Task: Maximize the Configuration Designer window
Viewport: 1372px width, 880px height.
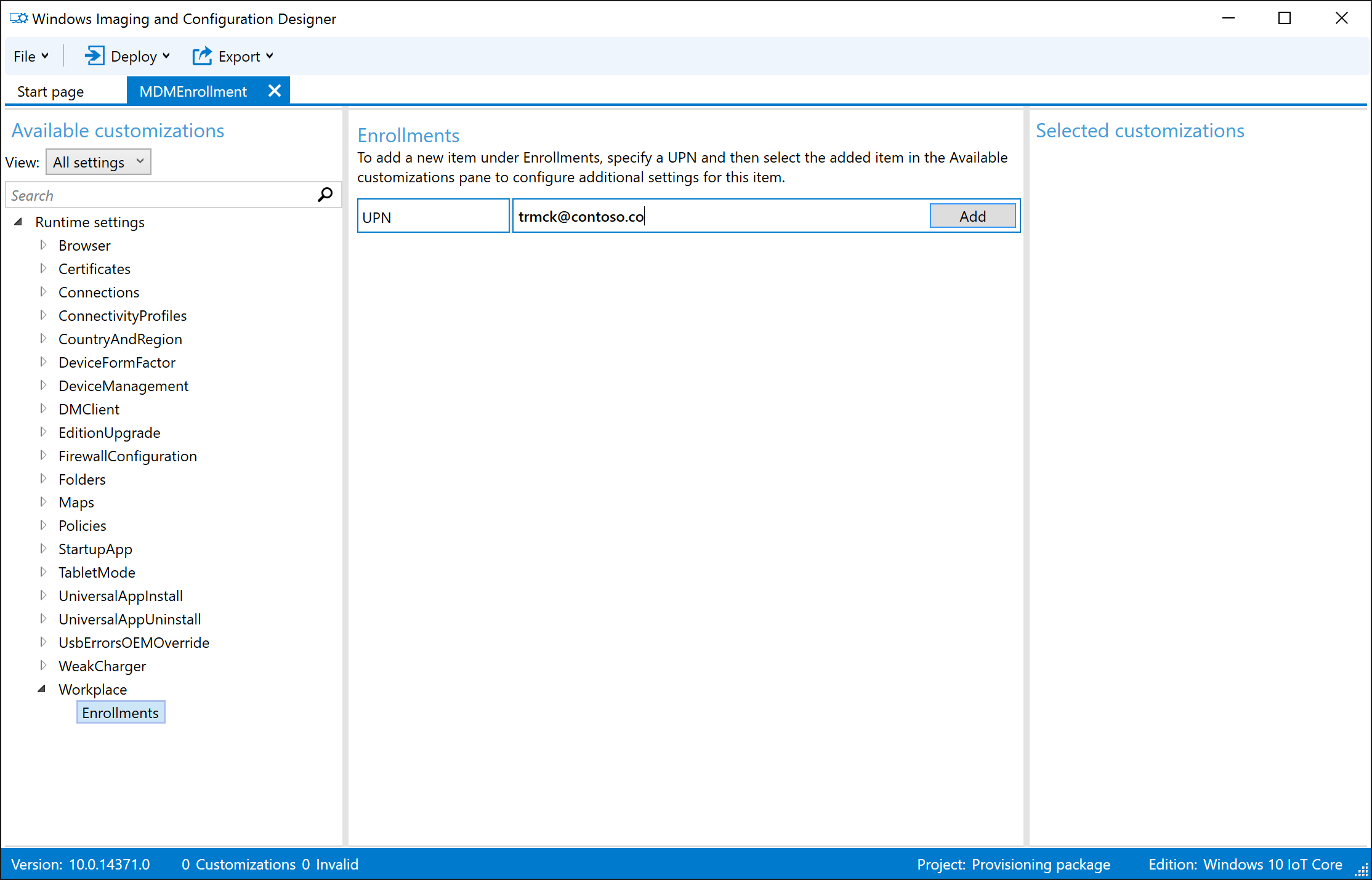Action: pos(1285,18)
